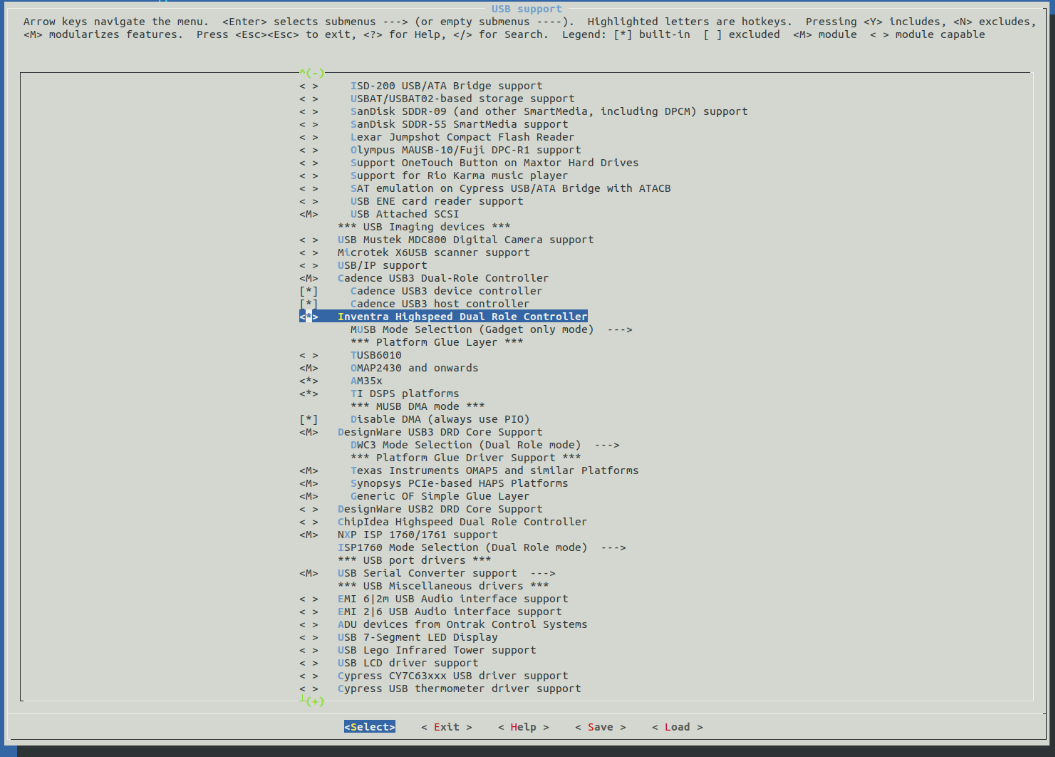Image resolution: width=1055 pixels, height=757 pixels.
Task: Open DWC3 Mode Selection submenu
Action: pos(484,445)
